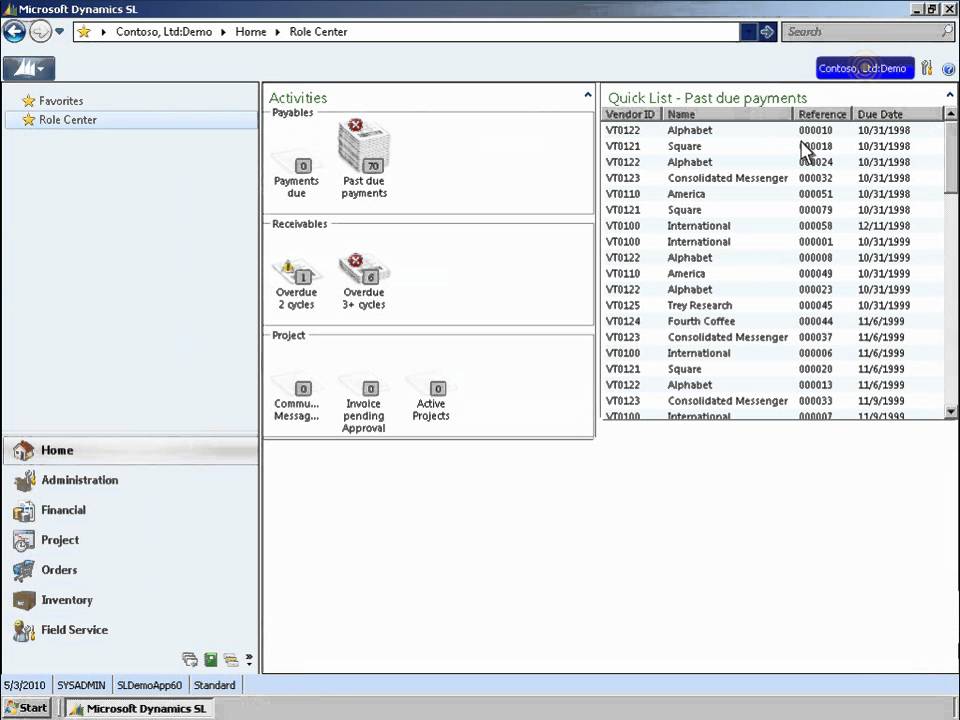Viewport: 960px width, 720px height.
Task: Click the Microsoft Dynamics SL taskbar button
Action: pyautogui.click(x=140, y=708)
